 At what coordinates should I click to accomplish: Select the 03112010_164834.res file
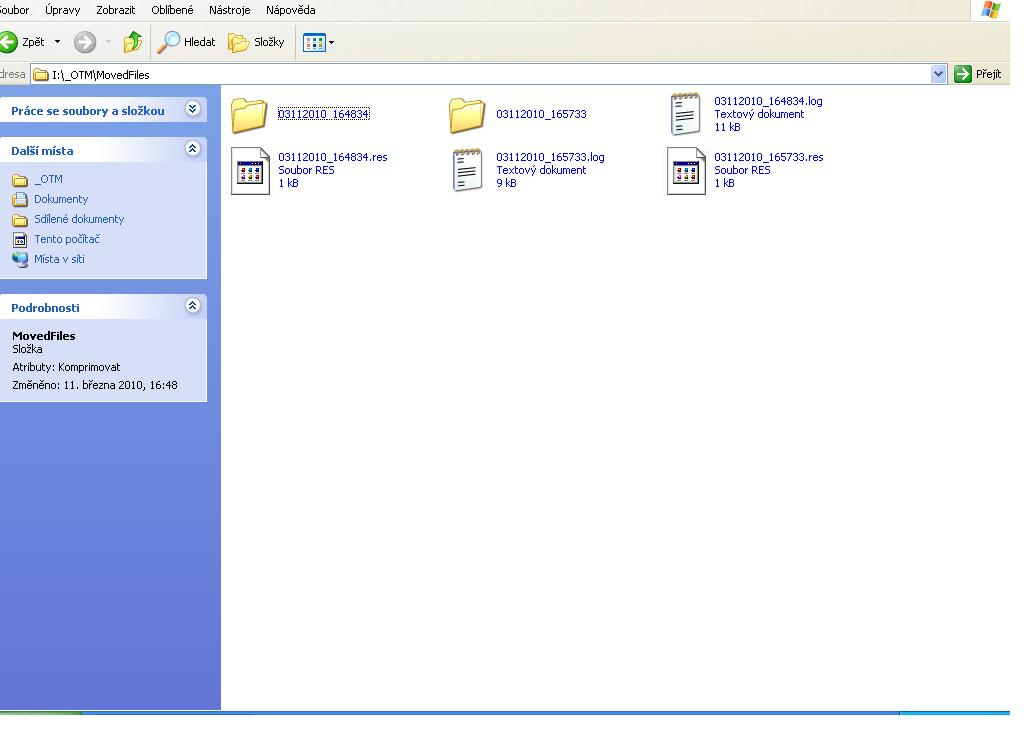point(250,170)
